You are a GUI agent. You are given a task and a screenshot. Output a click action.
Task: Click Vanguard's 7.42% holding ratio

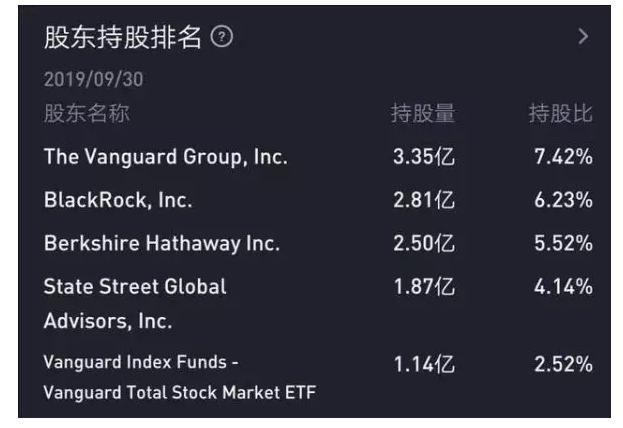(x=563, y=156)
